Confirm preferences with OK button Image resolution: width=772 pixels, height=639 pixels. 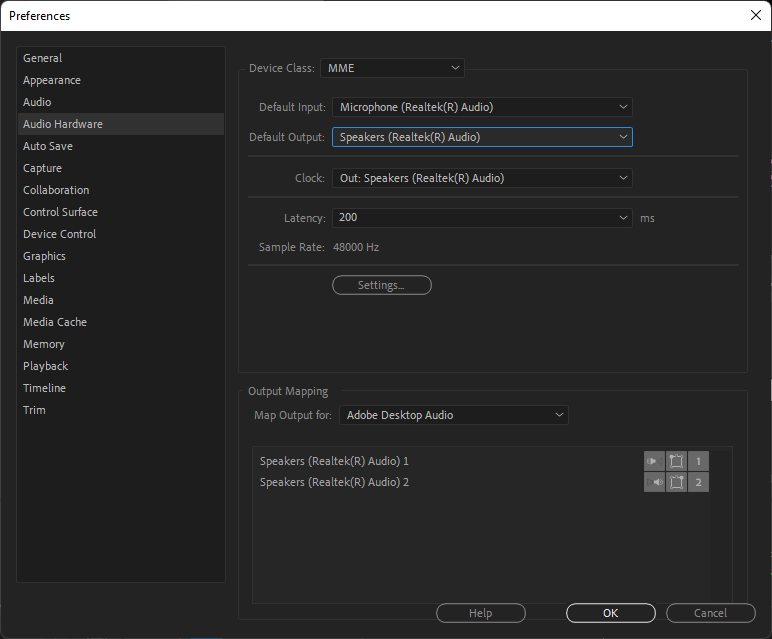pyautogui.click(x=611, y=613)
